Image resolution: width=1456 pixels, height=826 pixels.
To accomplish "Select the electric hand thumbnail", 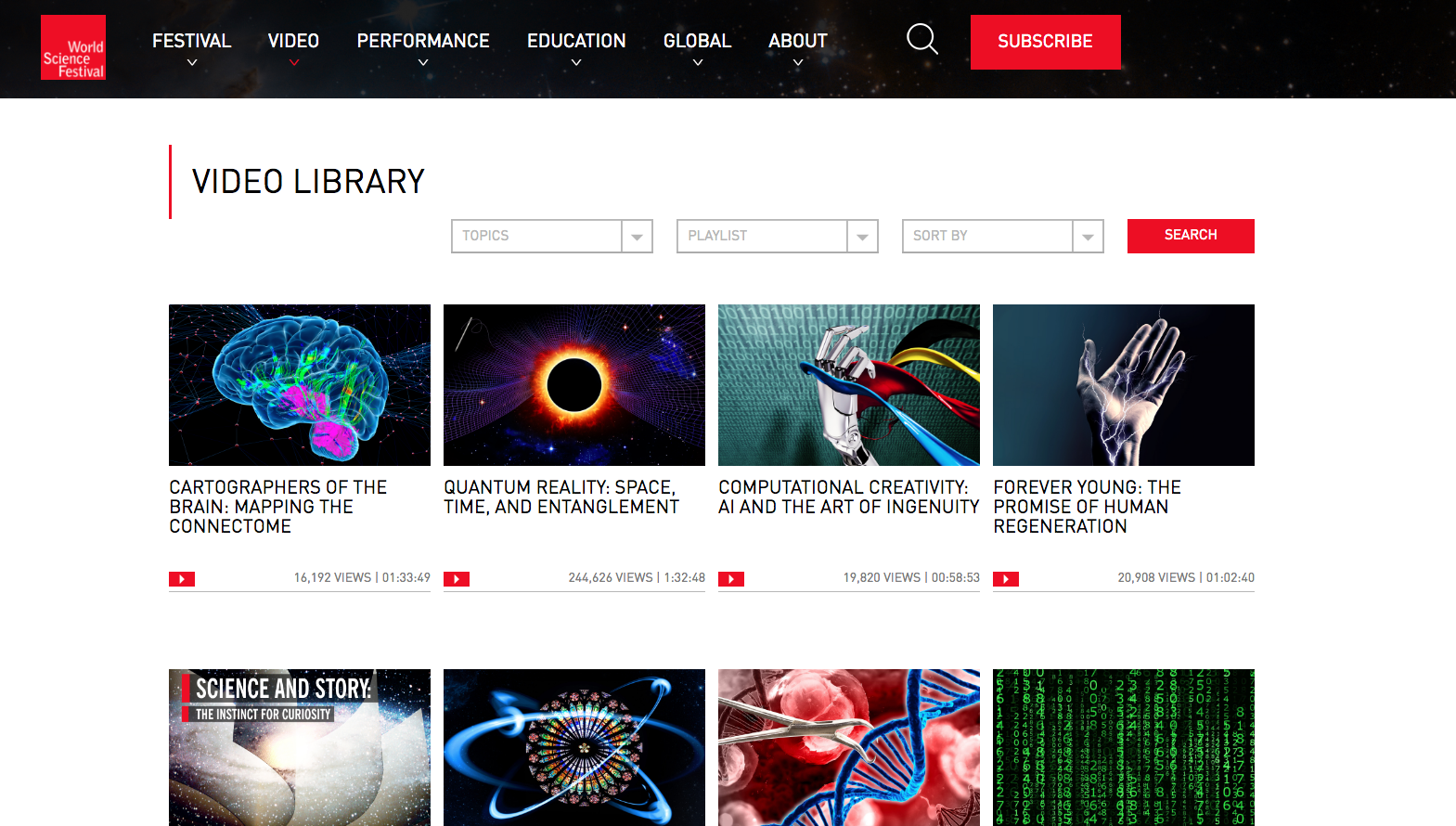I will tap(1124, 385).
